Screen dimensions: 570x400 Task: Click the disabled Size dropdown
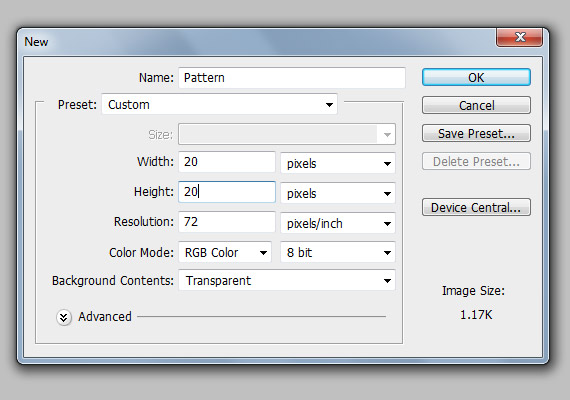click(x=287, y=135)
